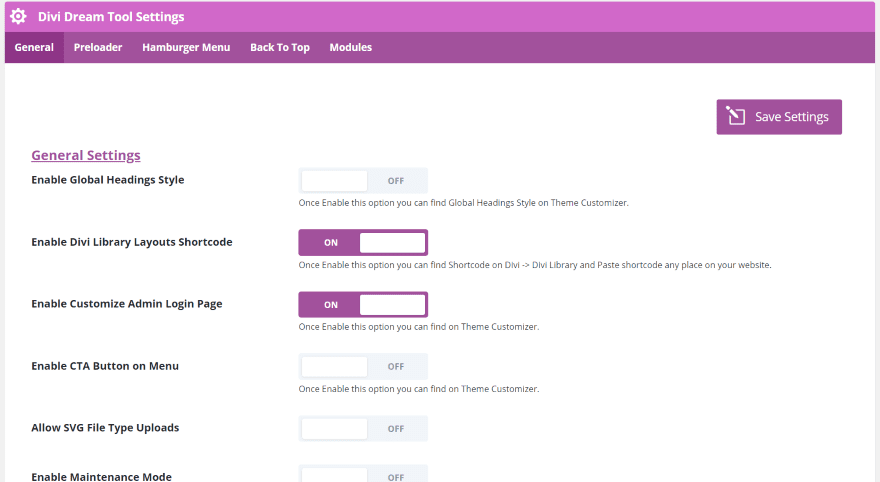The height and width of the screenshot is (482, 880).
Task: Select the Modules tab
Action: click(x=350, y=47)
